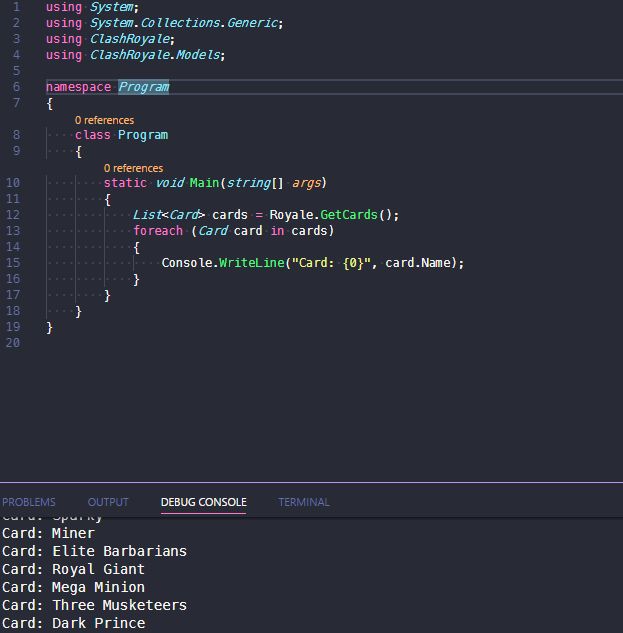Image resolution: width=623 pixels, height=633 pixels.
Task: Click the GetCards method call
Action: pyautogui.click(x=349, y=214)
